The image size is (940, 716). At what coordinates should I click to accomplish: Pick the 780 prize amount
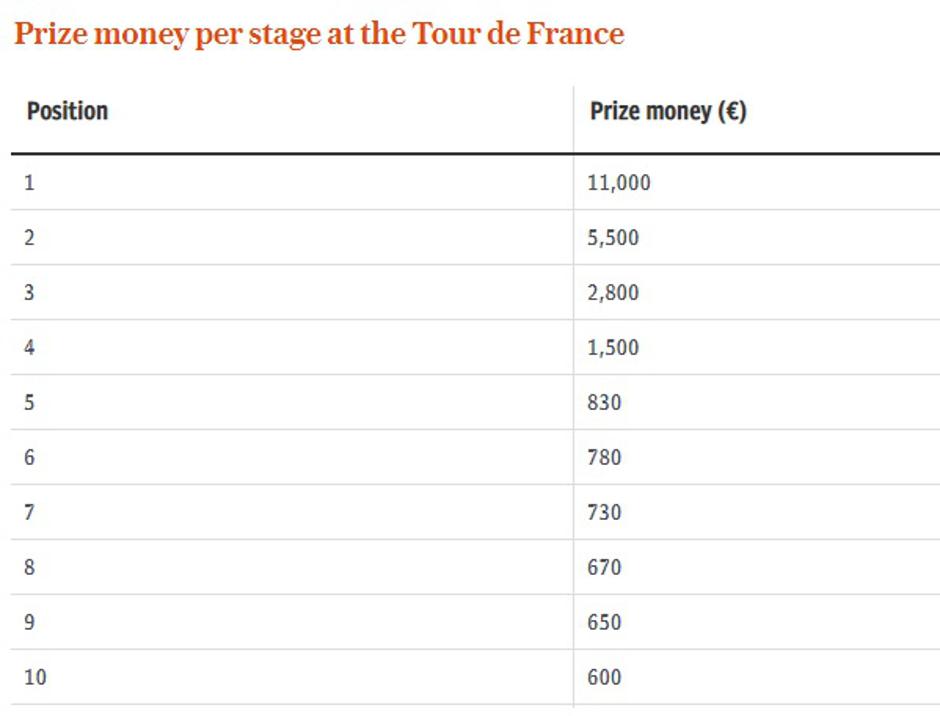click(x=604, y=458)
